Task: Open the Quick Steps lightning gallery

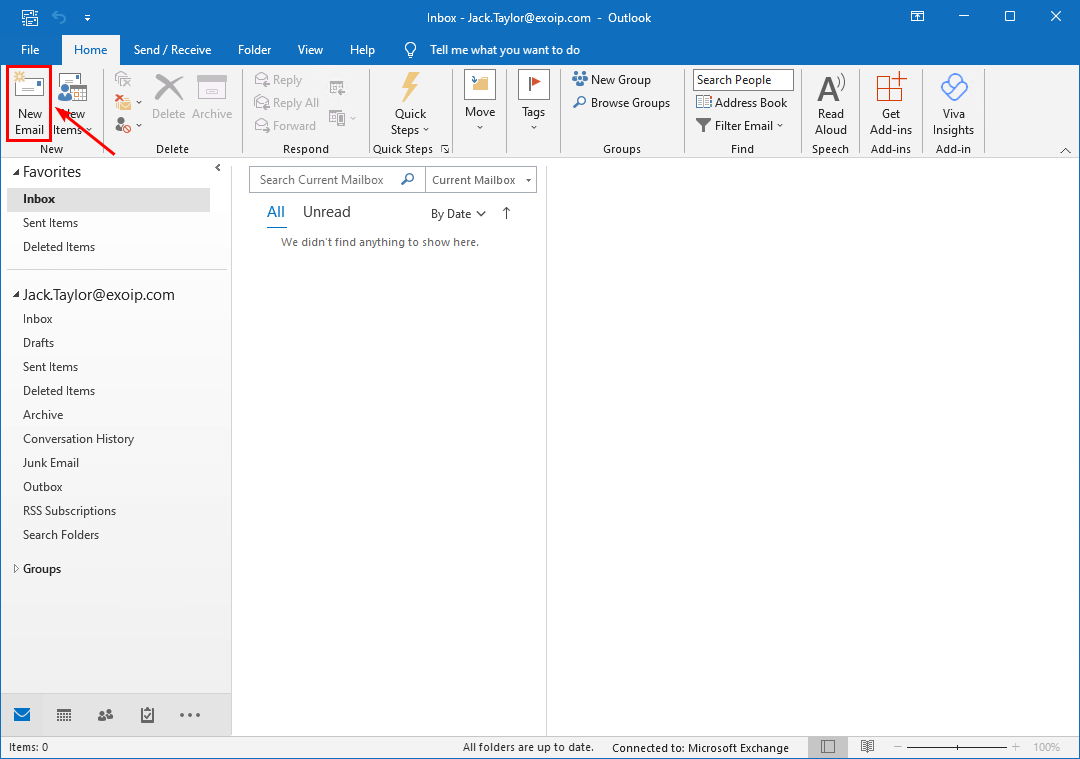Action: [x=410, y=104]
